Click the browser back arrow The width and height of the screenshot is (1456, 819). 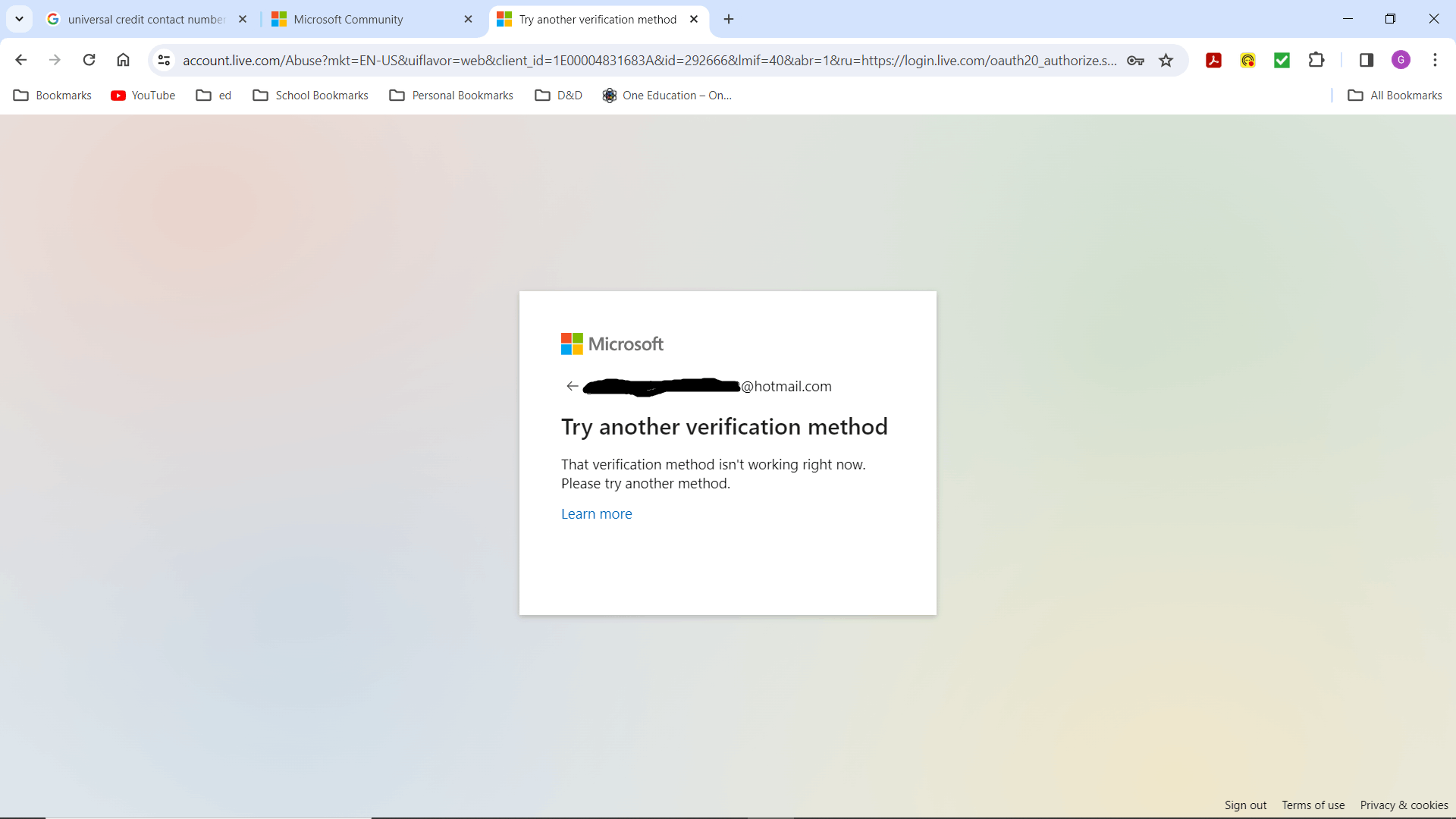click(x=21, y=60)
